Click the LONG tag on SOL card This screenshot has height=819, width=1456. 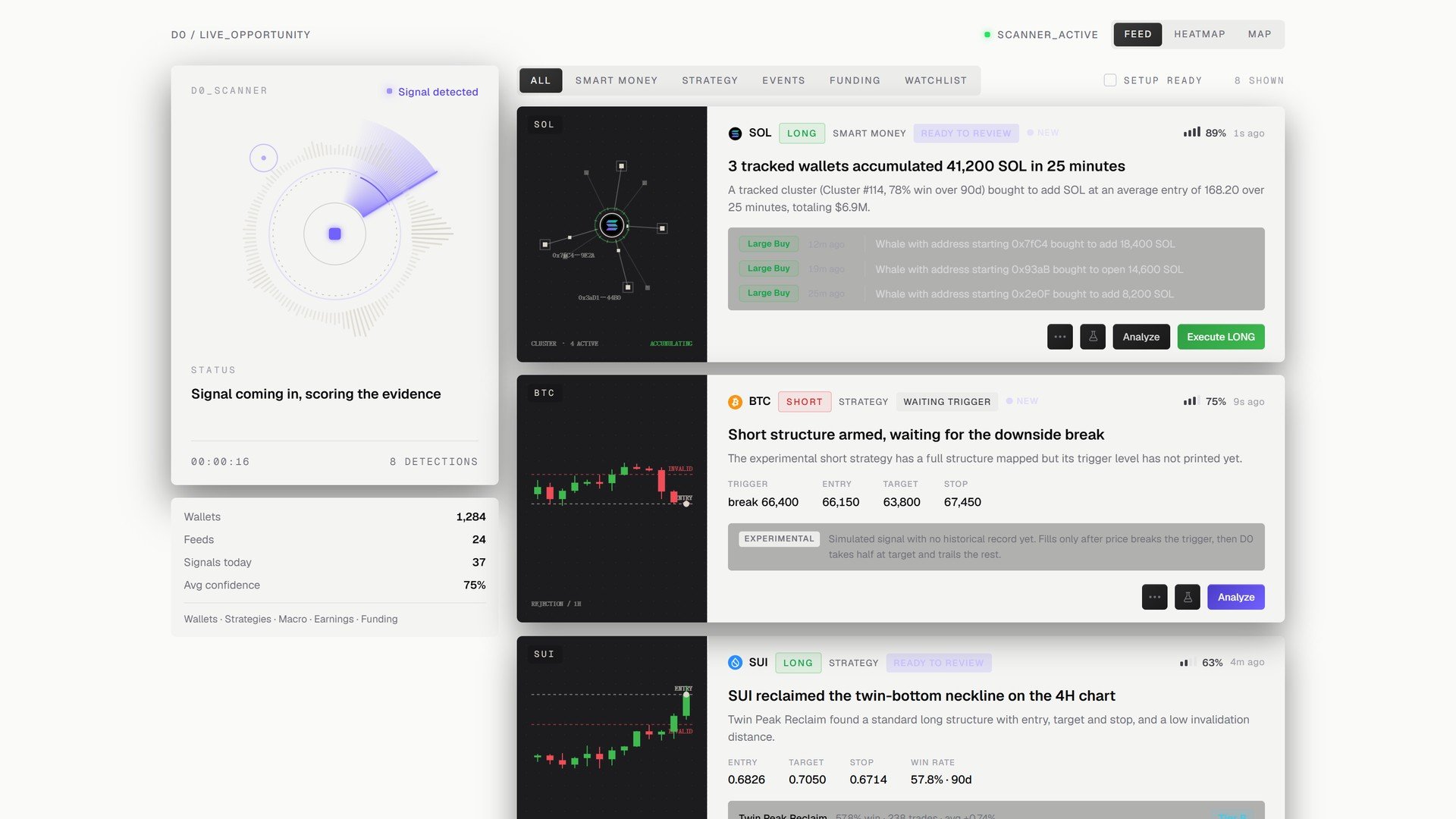pos(802,133)
